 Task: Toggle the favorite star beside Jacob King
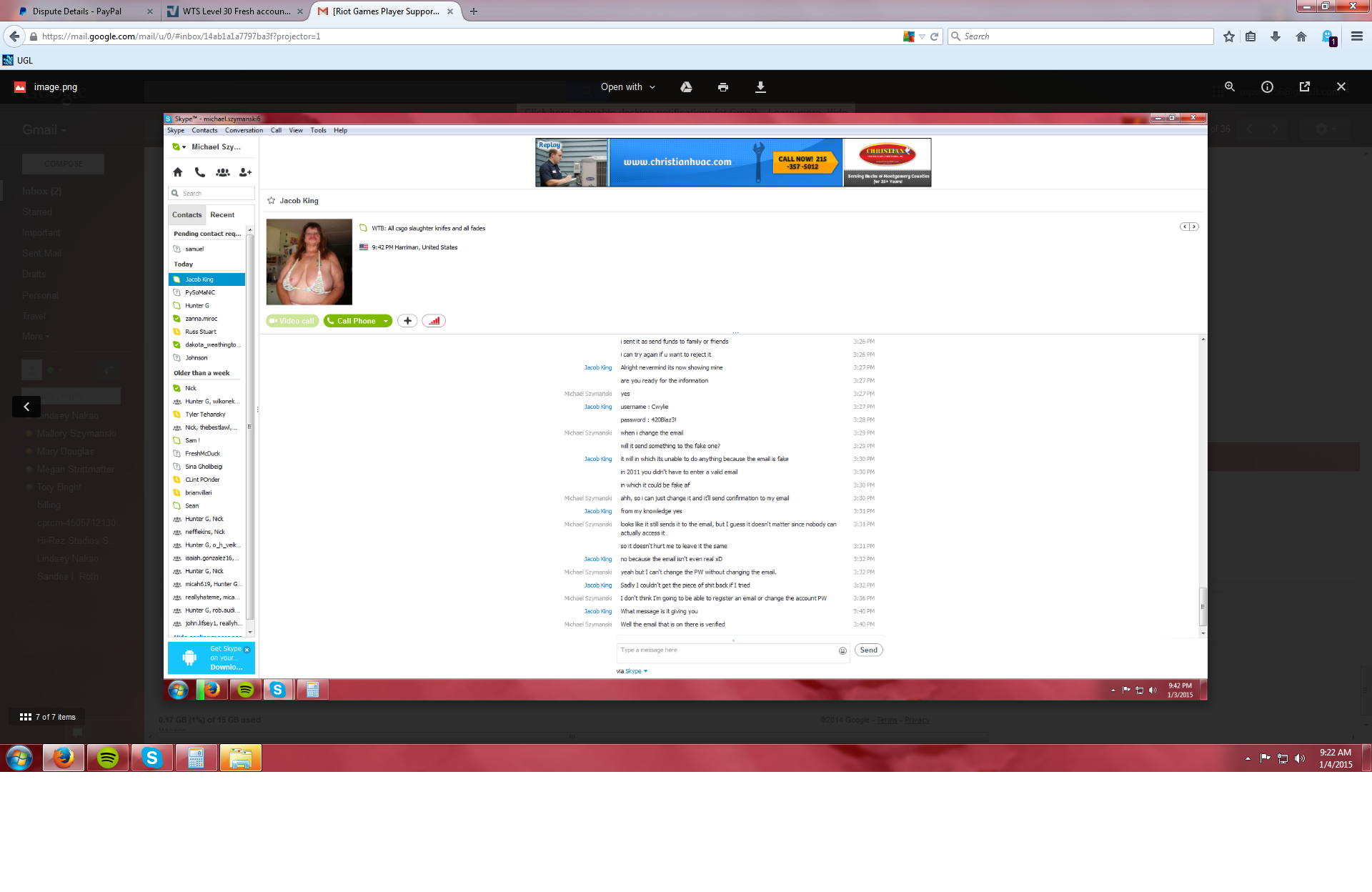pyautogui.click(x=272, y=201)
